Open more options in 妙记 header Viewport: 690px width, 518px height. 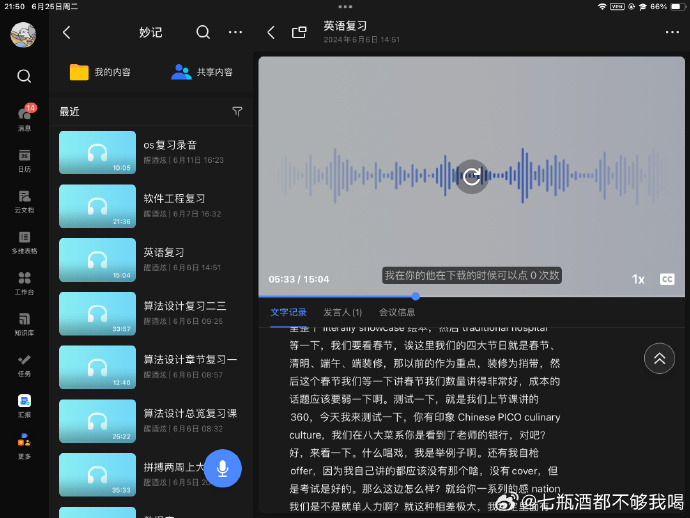(x=235, y=32)
